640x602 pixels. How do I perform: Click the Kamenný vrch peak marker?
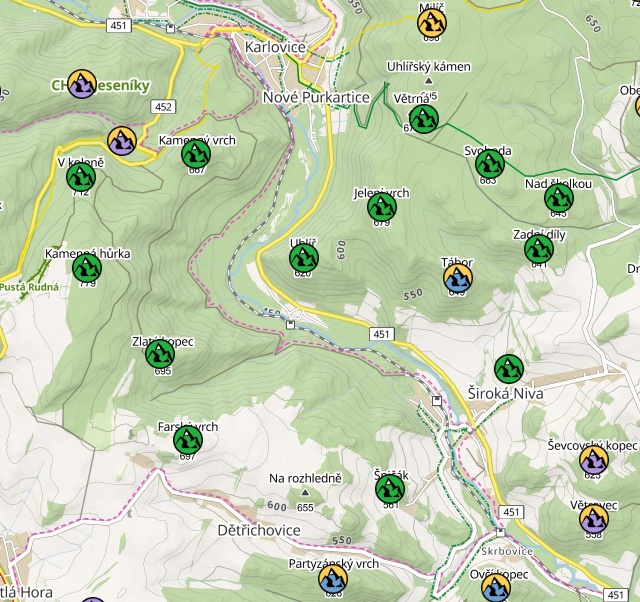196,154
